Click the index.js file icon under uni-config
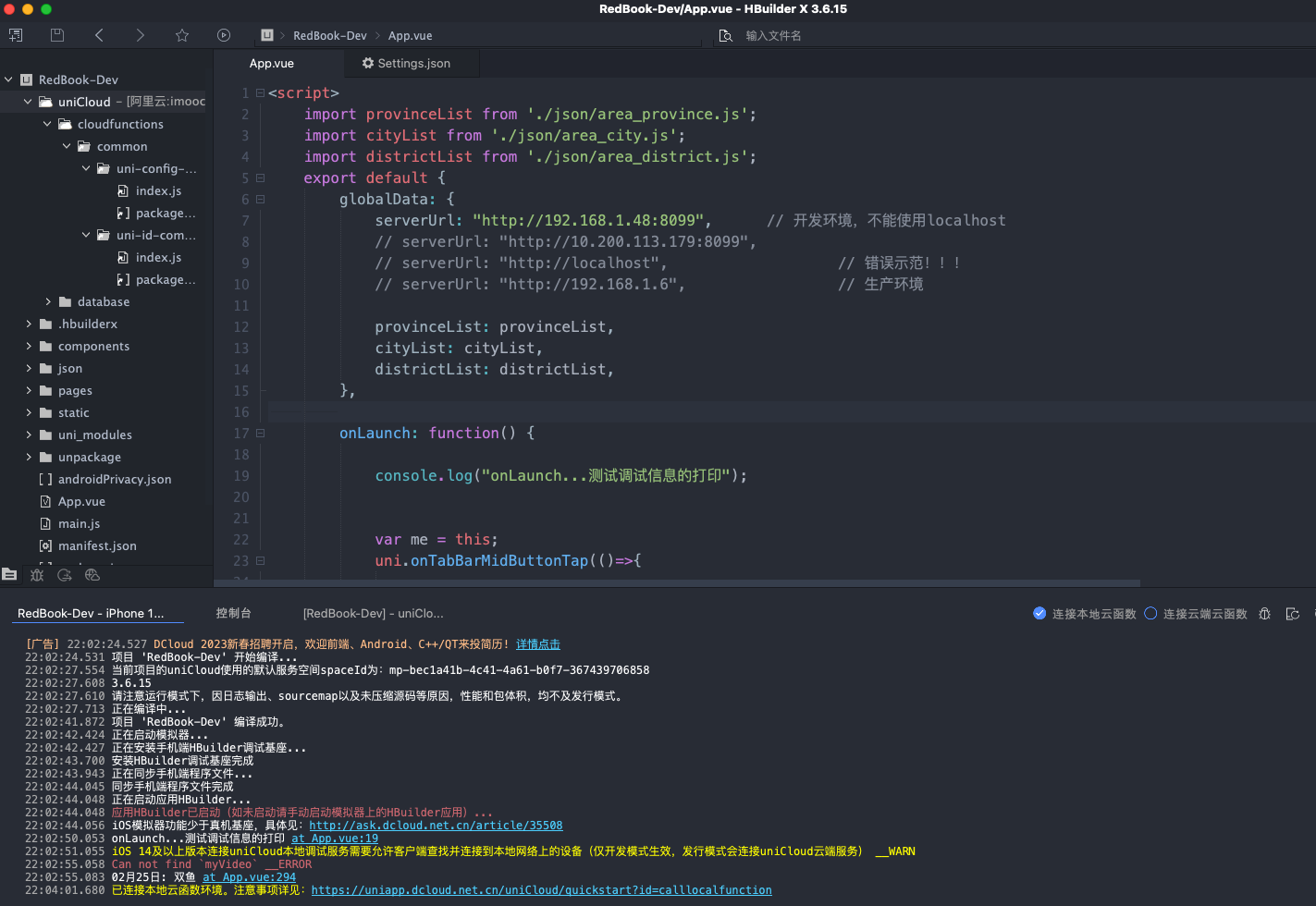1316x906 pixels. point(123,190)
